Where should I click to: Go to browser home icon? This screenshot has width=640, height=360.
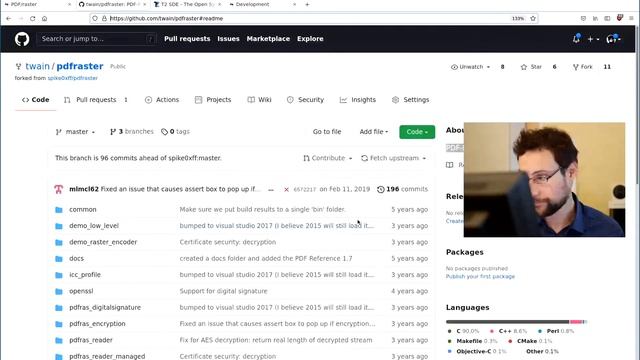(44, 18)
